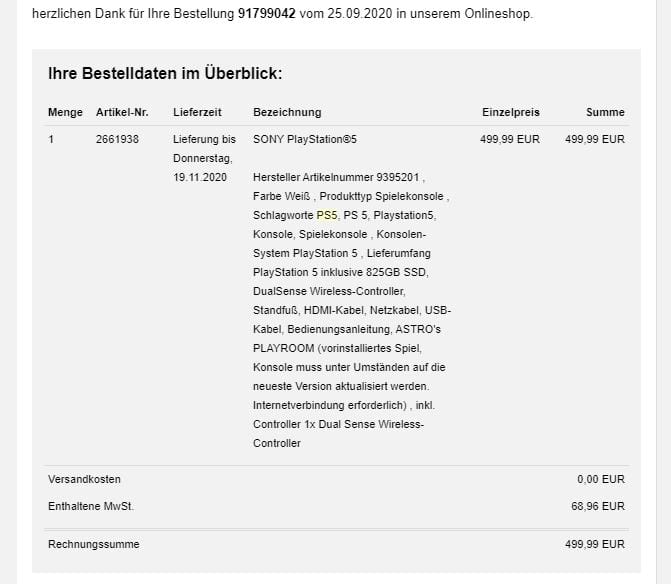Screen dimensions: 671x584
Task: Select the "Ihre Bestelldaten im Überblick" heading
Action: [x=165, y=74]
